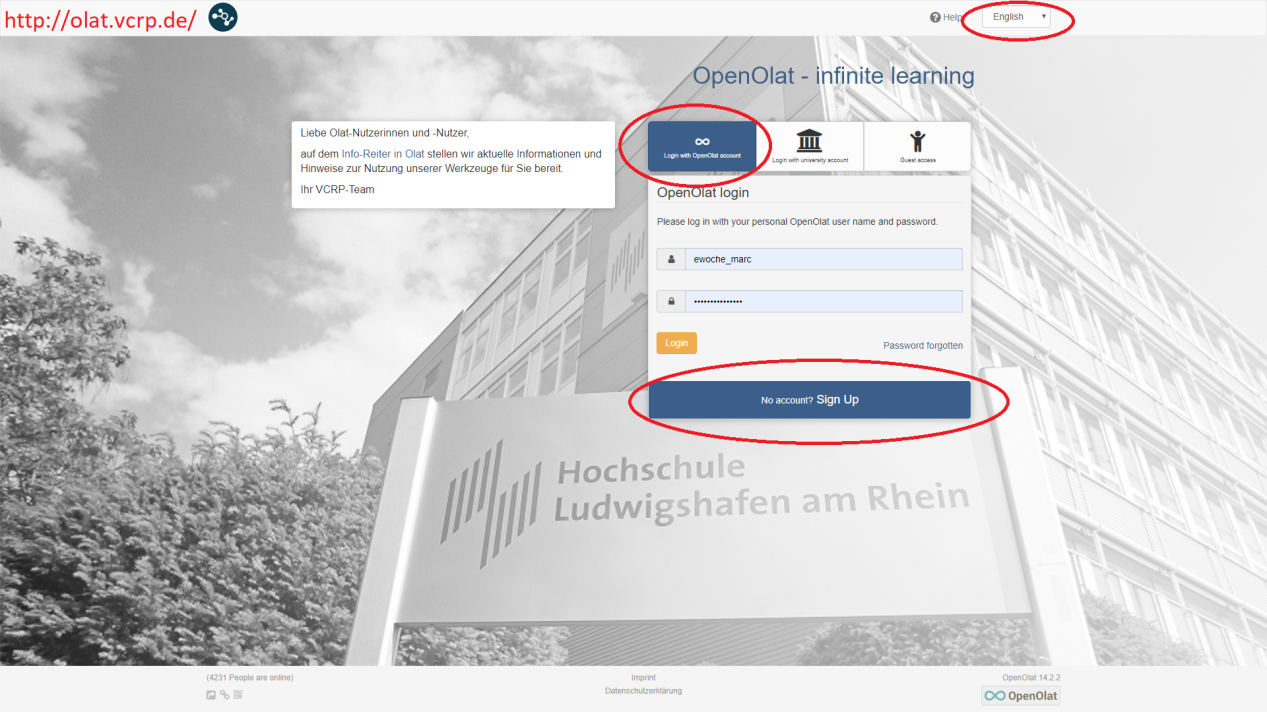This screenshot has width=1267, height=712.
Task: Click the link chain icon in the footer
Action: (225, 695)
